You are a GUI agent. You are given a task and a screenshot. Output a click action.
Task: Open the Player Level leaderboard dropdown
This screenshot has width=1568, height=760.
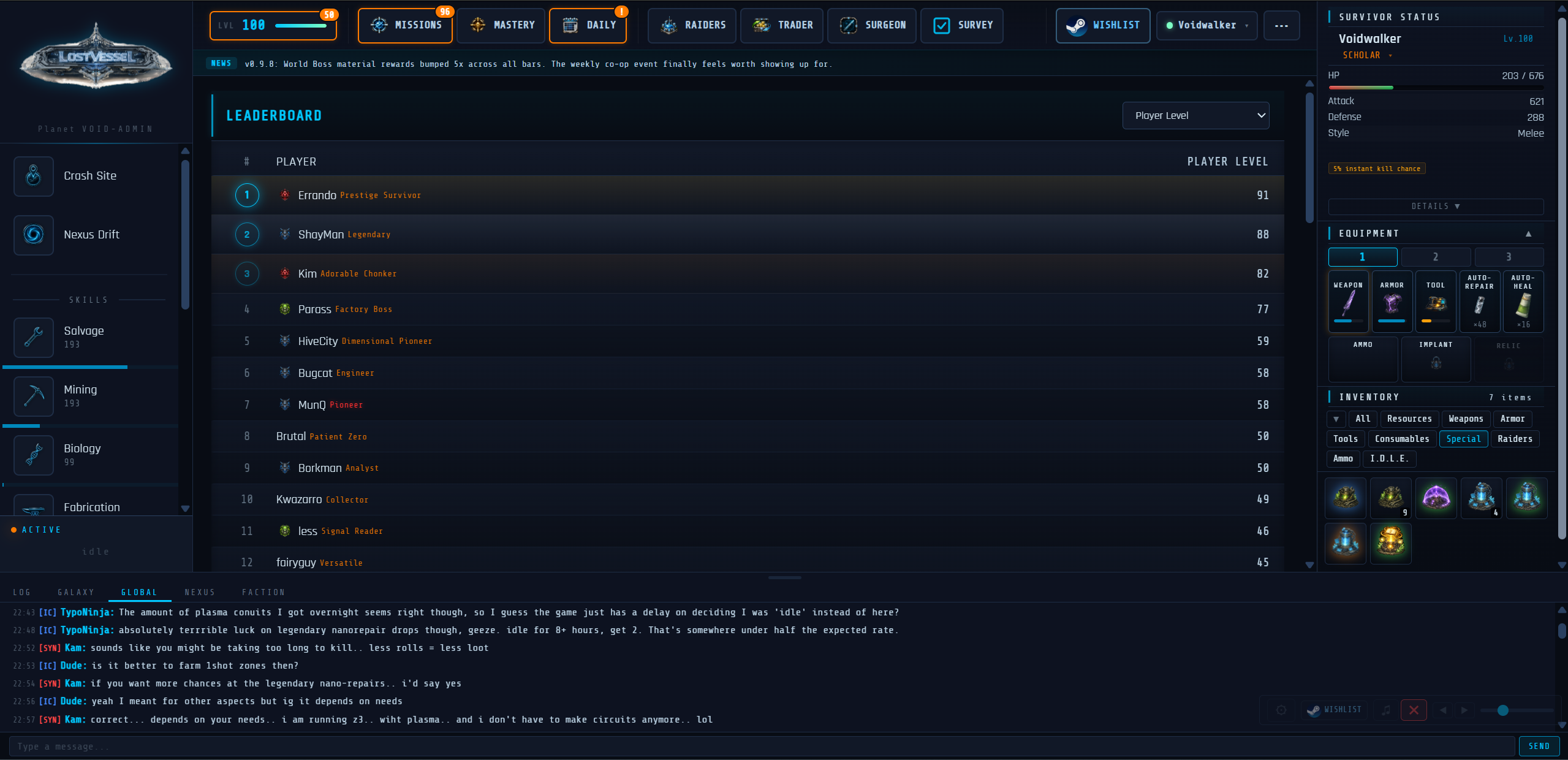coord(1195,116)
